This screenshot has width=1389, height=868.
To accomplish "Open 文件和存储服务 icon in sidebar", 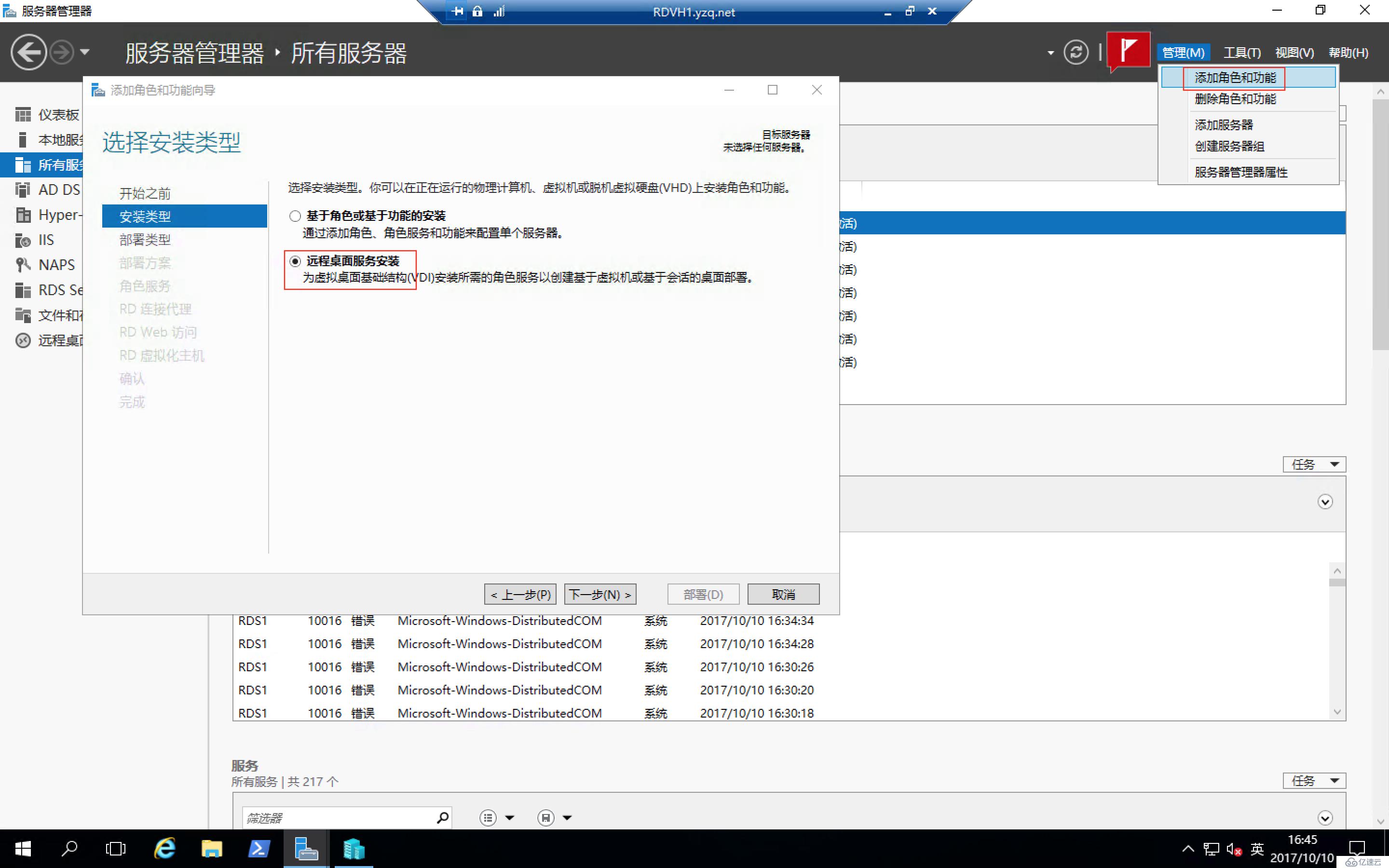I will coord(23,315).
